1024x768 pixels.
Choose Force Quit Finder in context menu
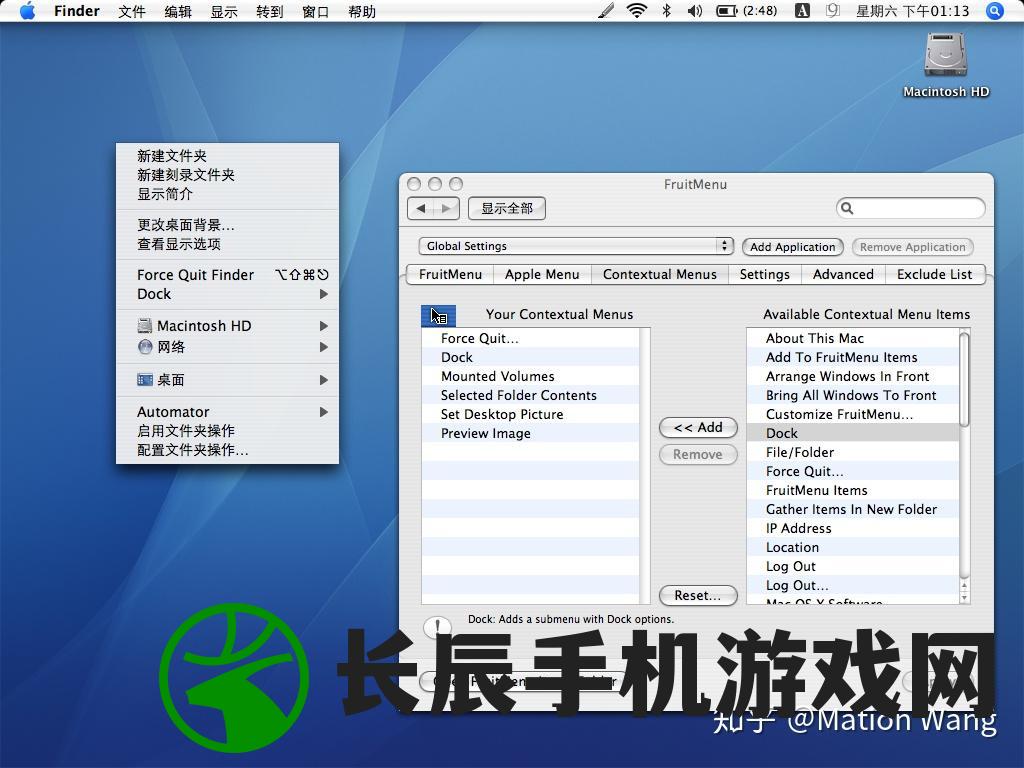point(227,275)
